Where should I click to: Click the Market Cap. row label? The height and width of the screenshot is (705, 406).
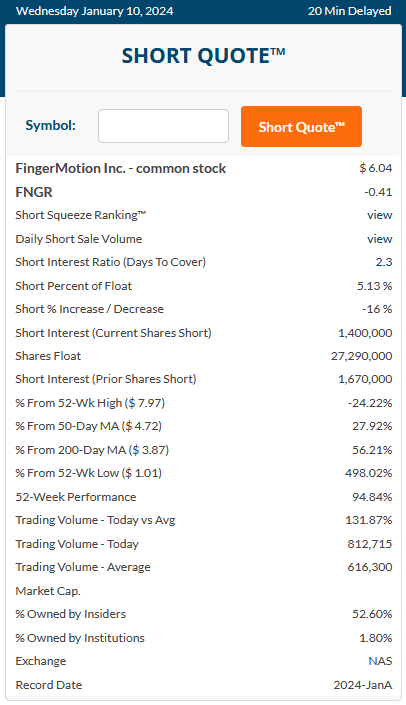(x=48, y=591)
